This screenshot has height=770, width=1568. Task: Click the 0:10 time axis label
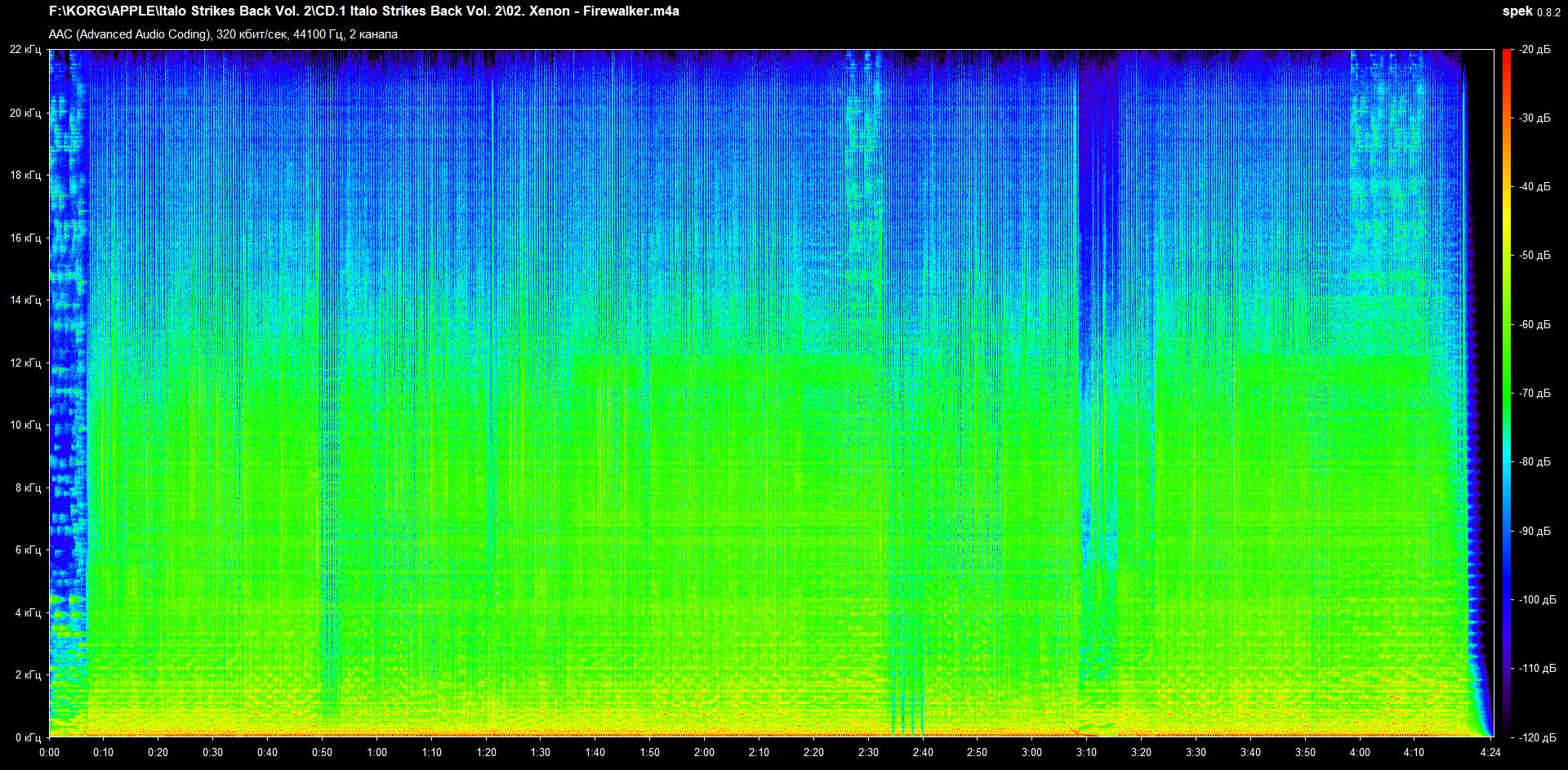[x=104, y=752]
